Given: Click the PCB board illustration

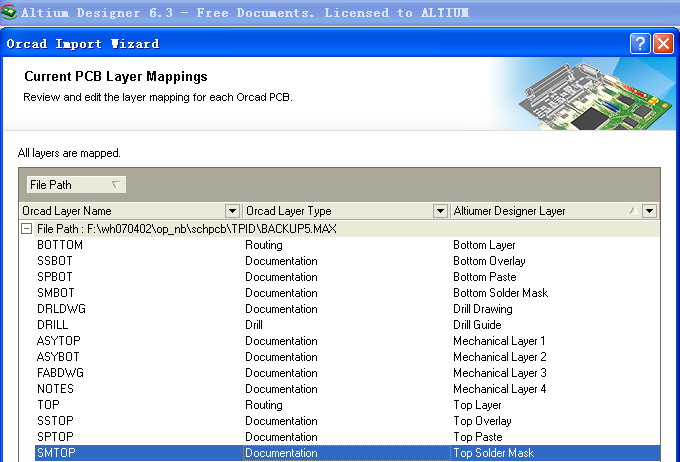Looking at the screenshot, I should (x=596, y=95).
